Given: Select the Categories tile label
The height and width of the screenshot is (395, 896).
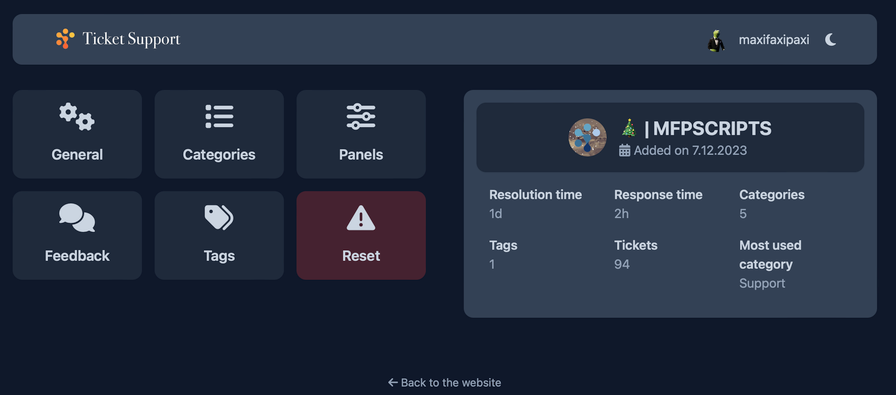Looking at the screenshot, I should pos(219,155).
